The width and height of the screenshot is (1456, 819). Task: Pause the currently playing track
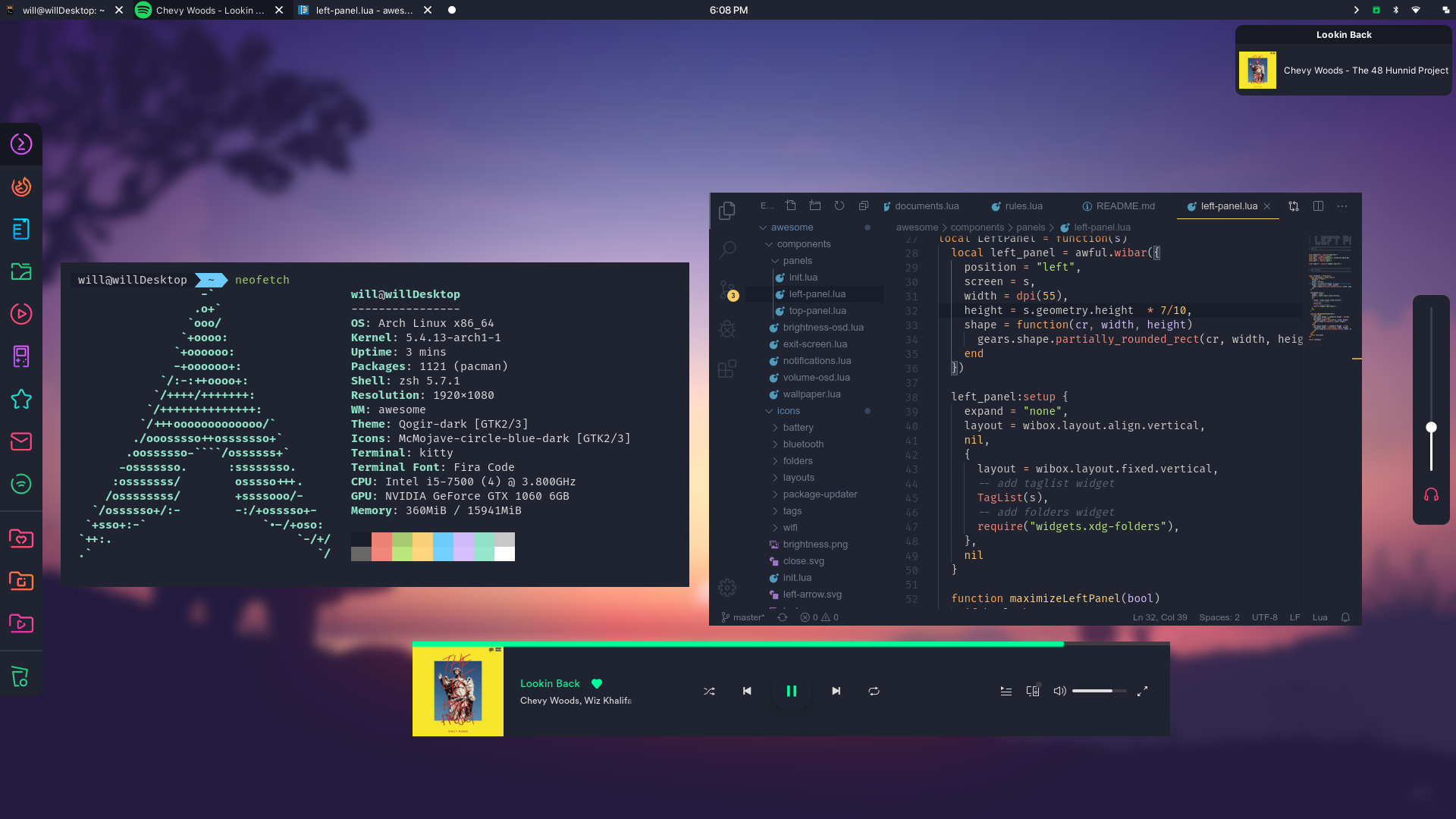(791, 691)
